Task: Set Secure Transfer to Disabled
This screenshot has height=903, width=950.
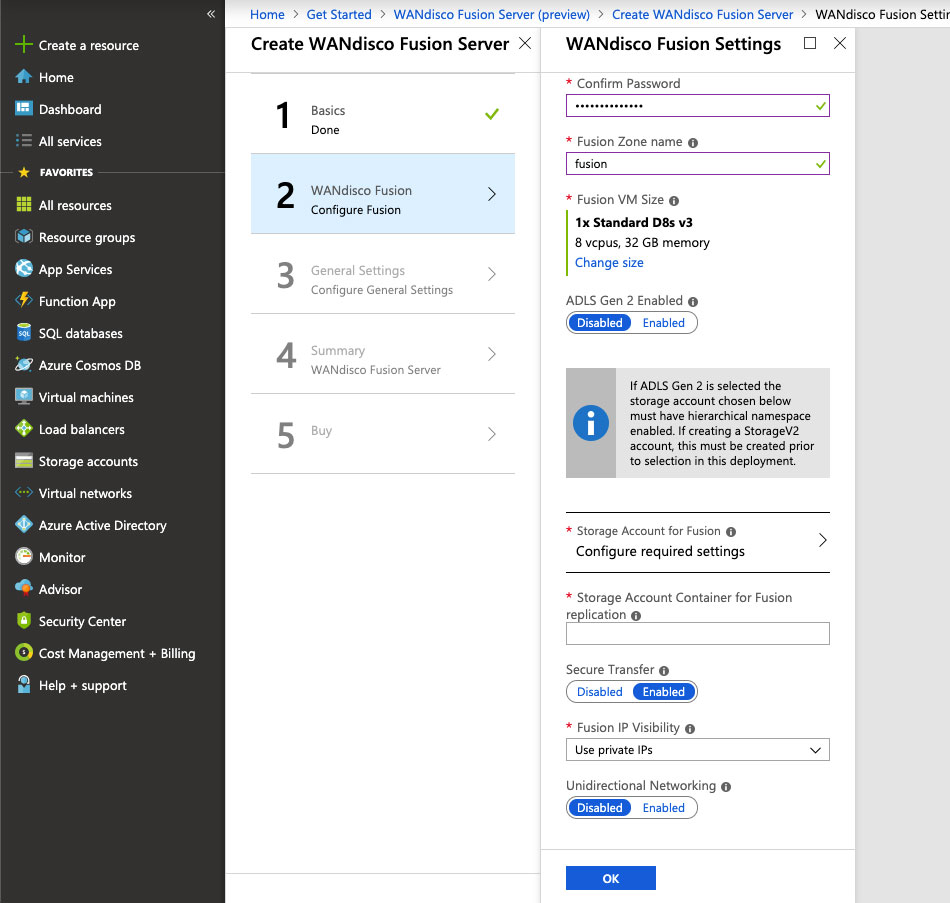Action: [599, 692]
